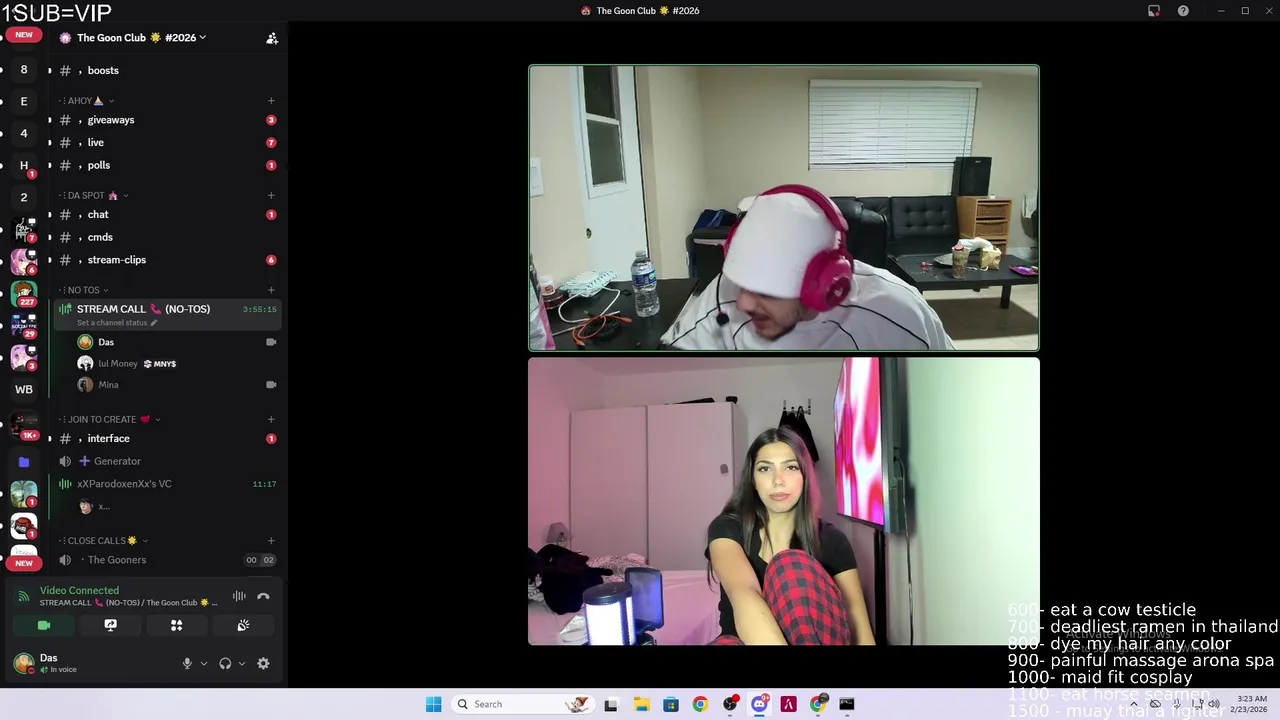
Task: Collapse the CLOSE CALLS category
Action: point(103,541)
